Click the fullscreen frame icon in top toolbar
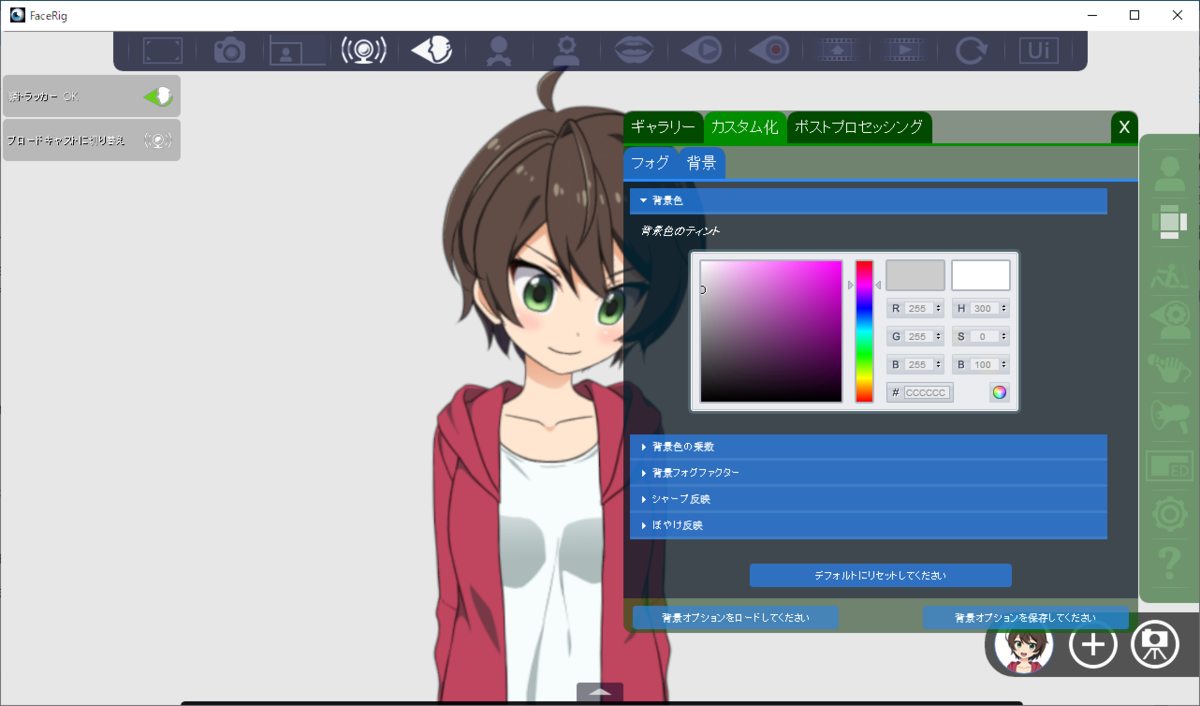The height and width of the screenshot is (706, 1200). click(x=163, y=50)
